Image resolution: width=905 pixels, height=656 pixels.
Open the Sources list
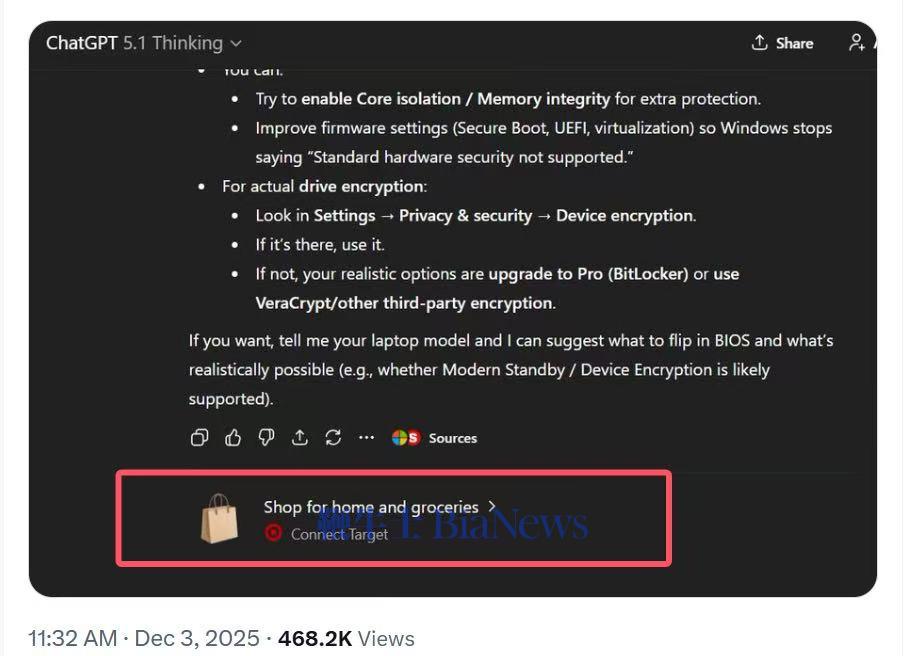(x=452, y=438)
